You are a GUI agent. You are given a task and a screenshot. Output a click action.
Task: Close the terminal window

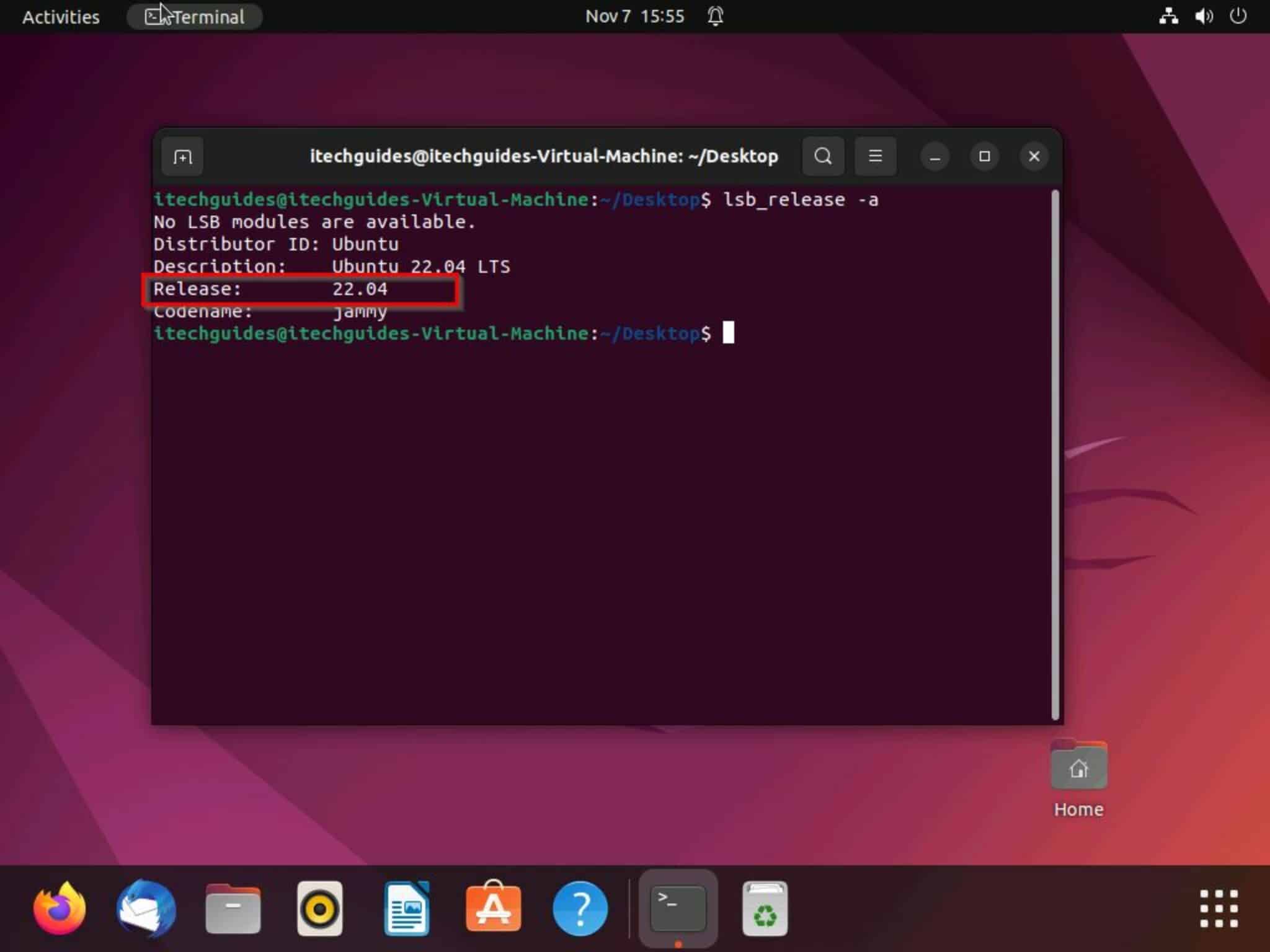1034,156
